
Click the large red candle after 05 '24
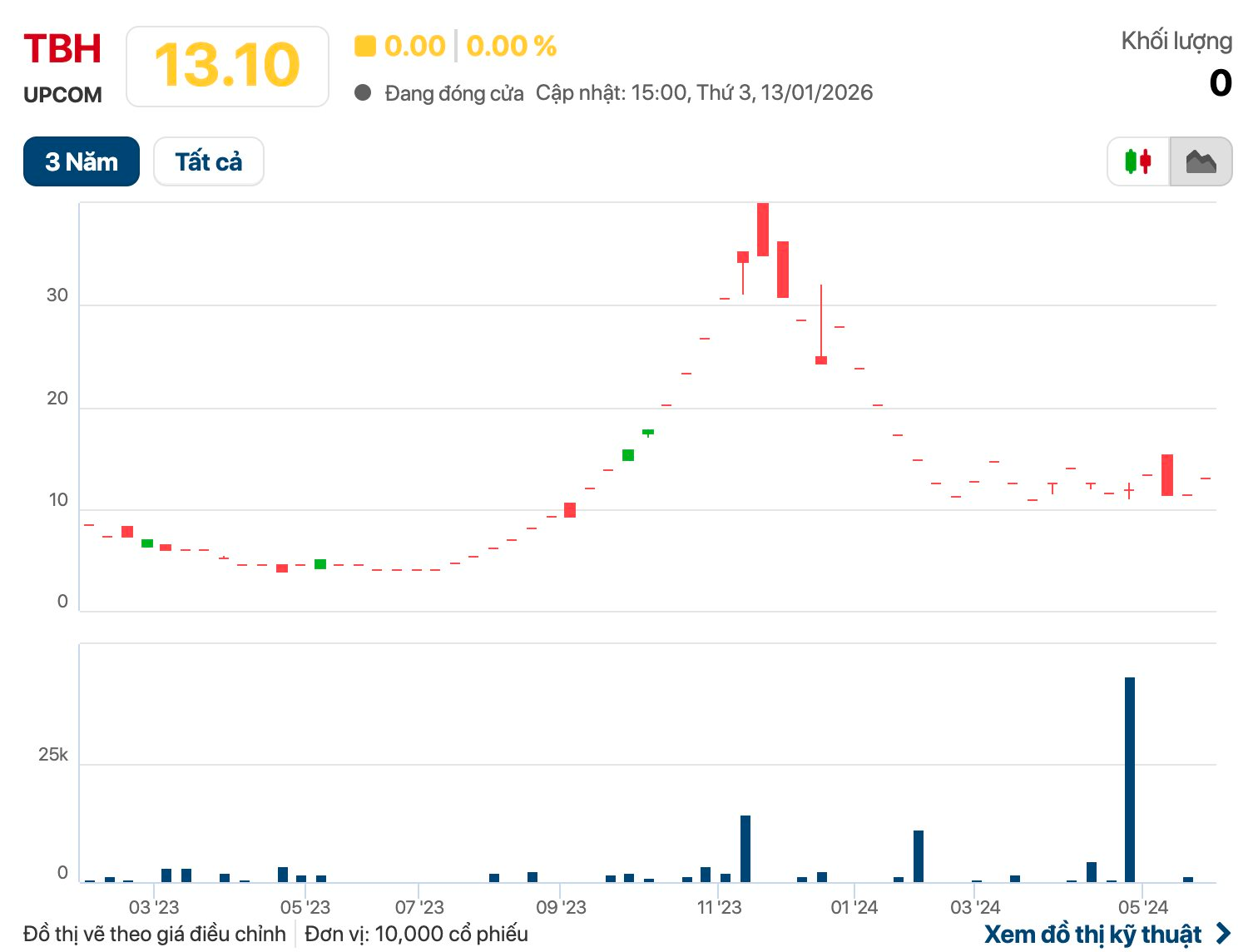[x=1167, y=474]
